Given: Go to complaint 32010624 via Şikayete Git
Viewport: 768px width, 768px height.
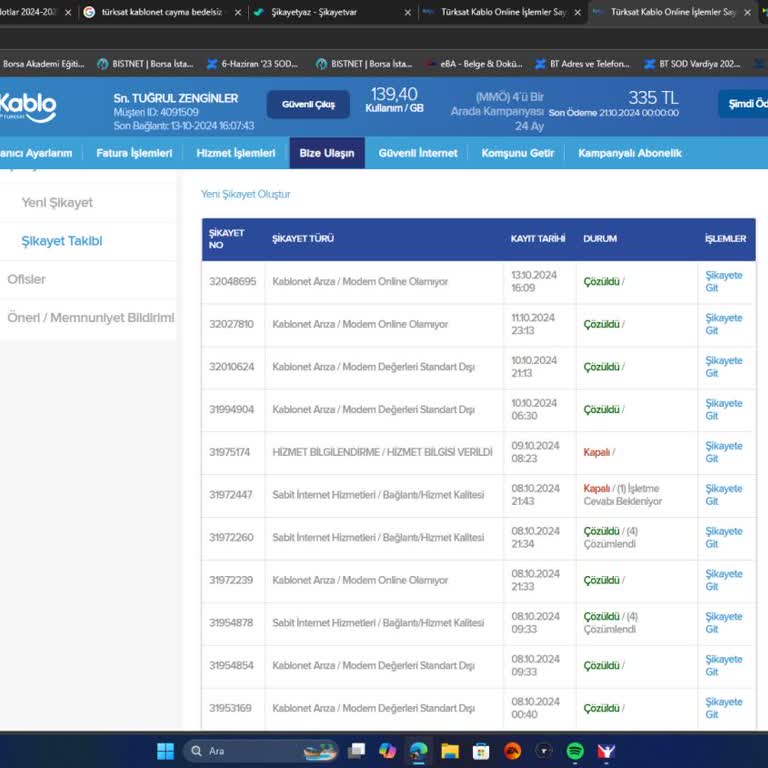Looking at the screenshot, I should 723,367.
